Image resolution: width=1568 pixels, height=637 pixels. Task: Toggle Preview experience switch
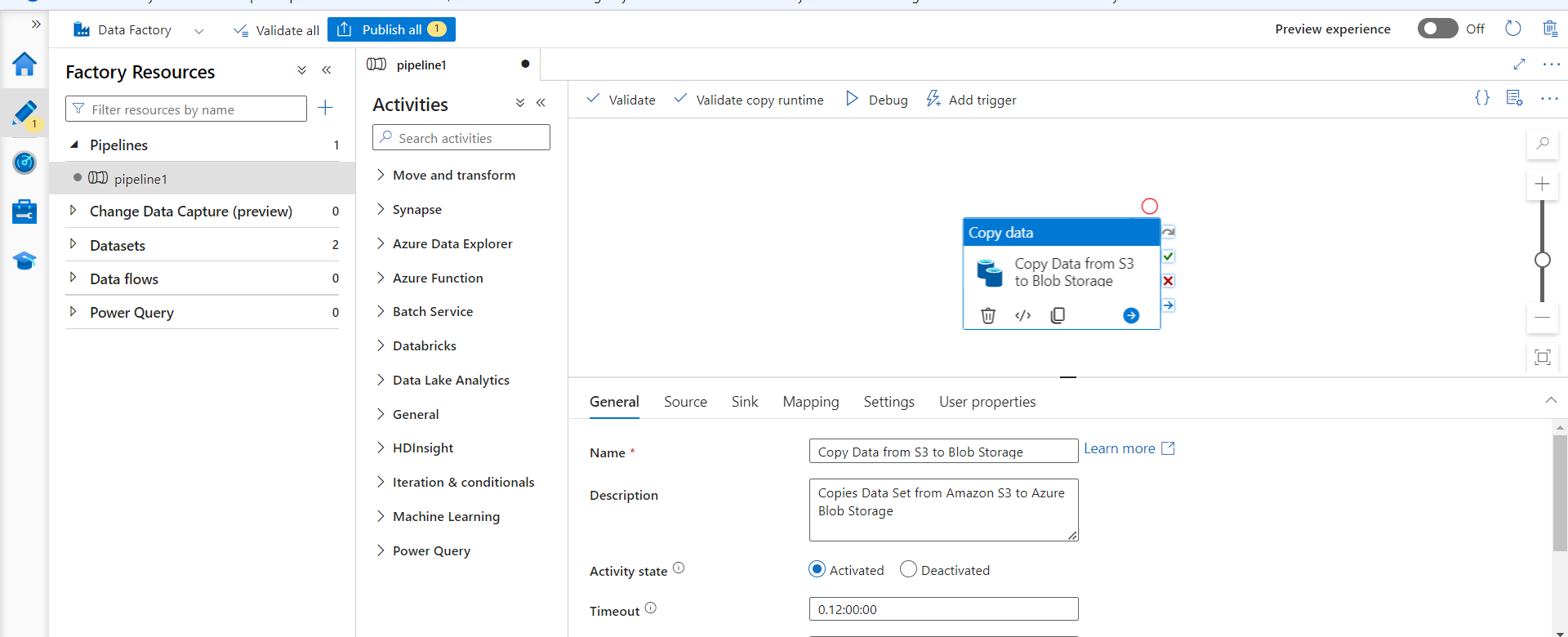click(1437, 29)
